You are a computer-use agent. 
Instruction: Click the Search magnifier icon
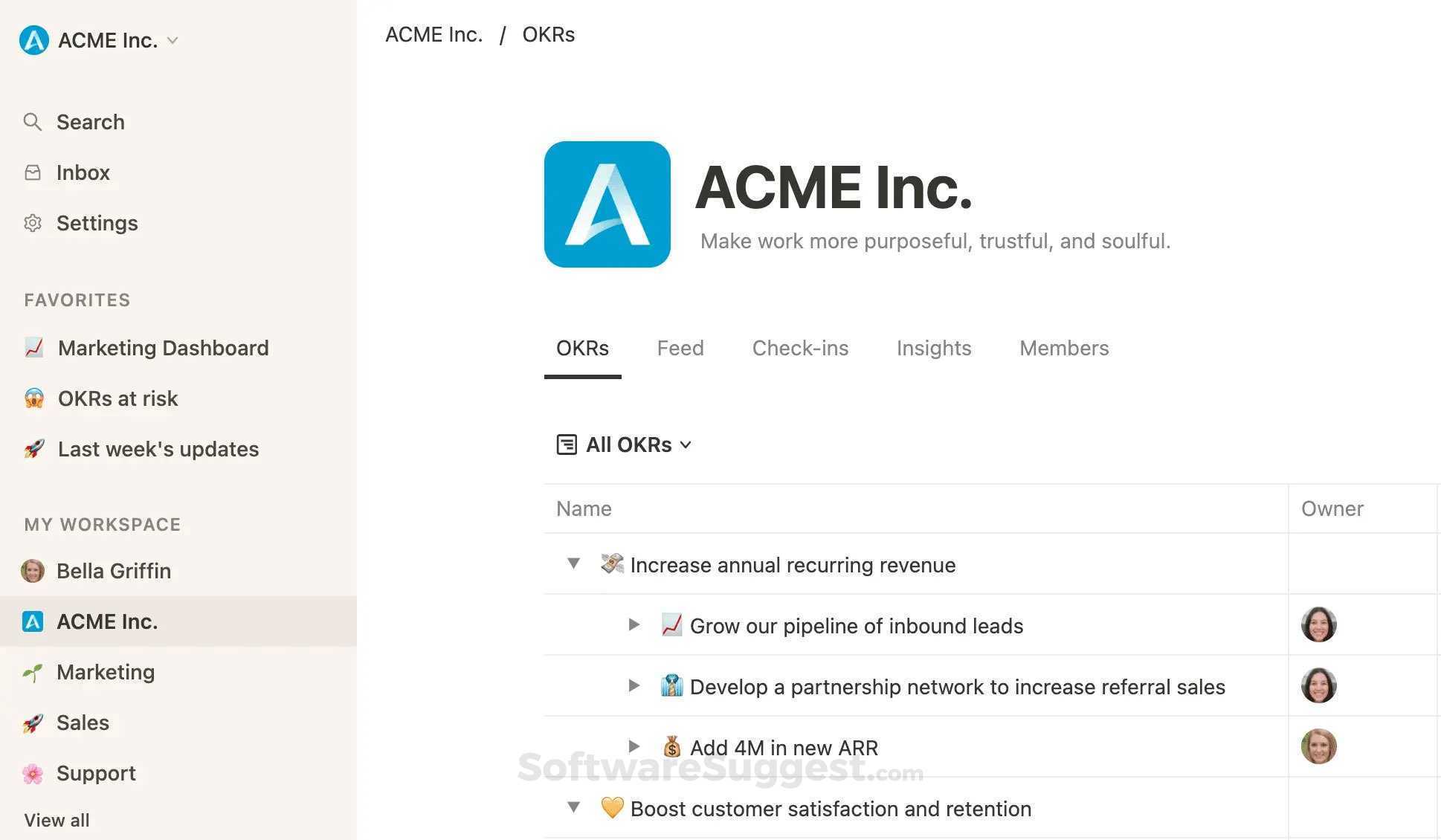32,122
